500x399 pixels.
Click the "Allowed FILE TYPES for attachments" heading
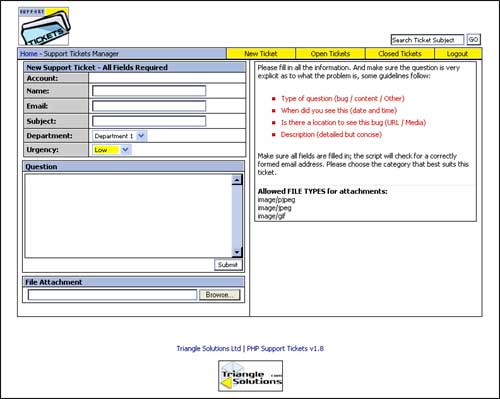coord(323,191)
